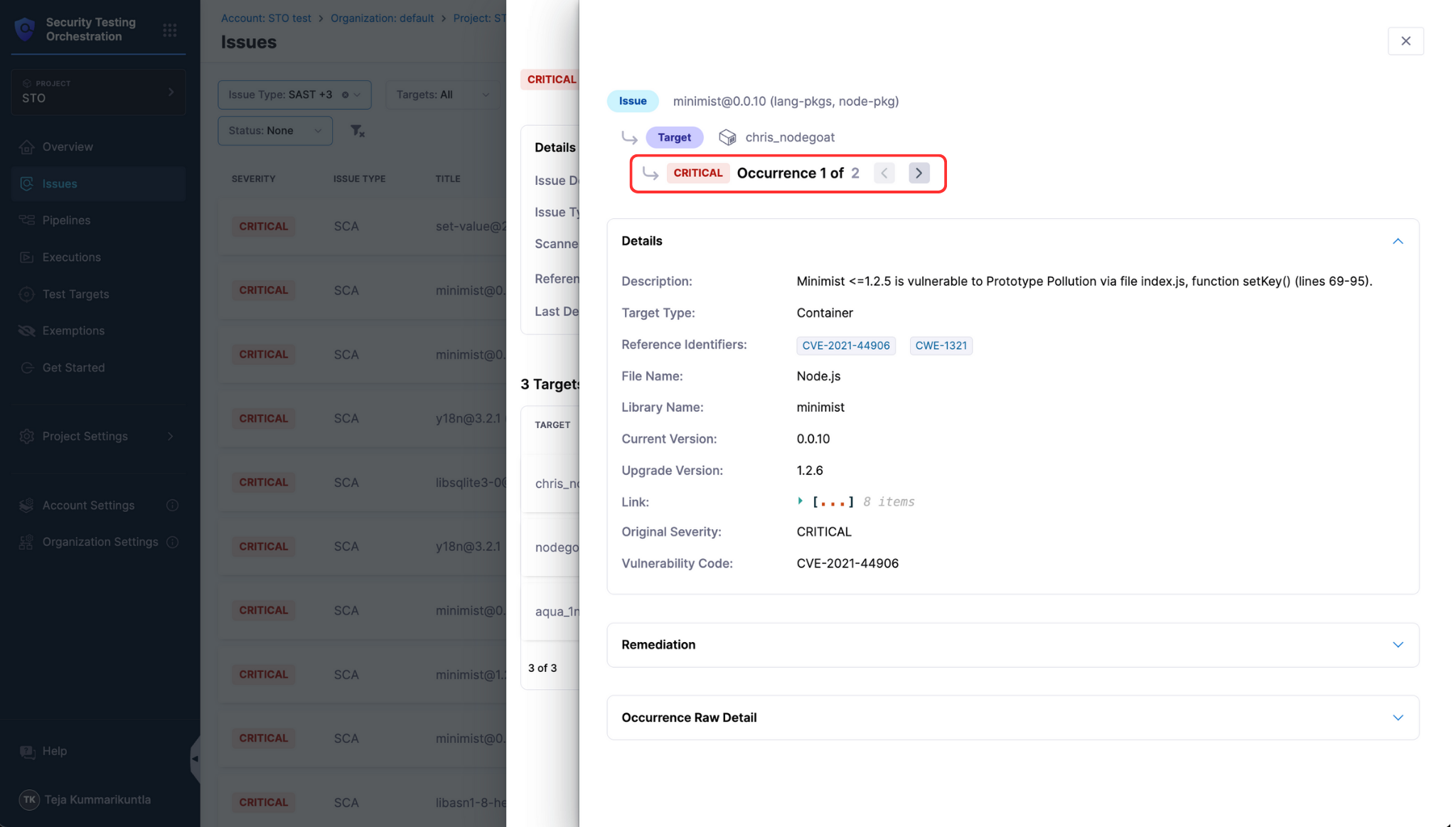Open Pipelines in the sidebar
Screen dimensions: 1456x827
click(66, 220)
